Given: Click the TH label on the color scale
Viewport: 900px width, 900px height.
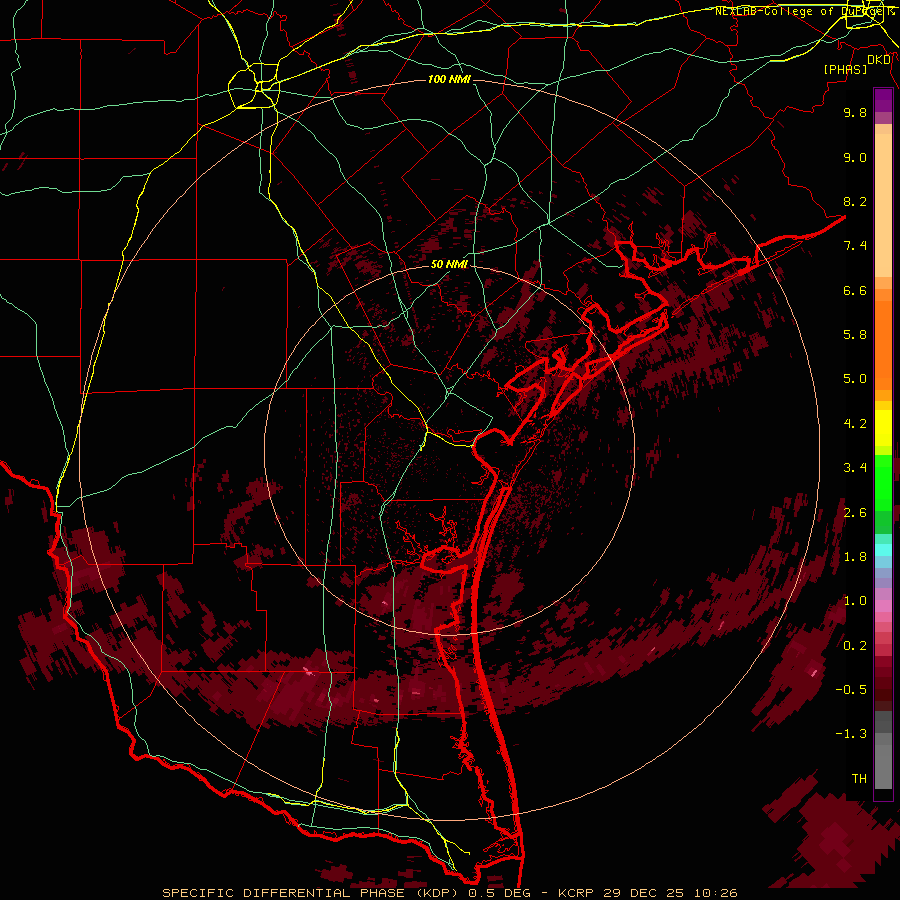Looking at the screenshot, I should [859, 779].
